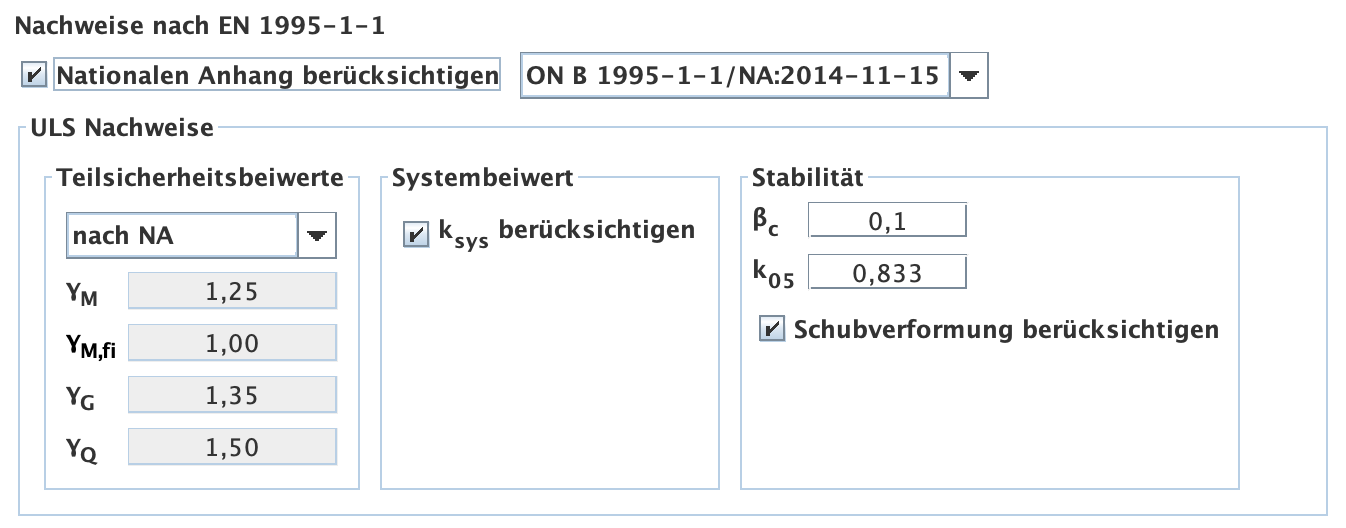Image resolution: width=1346 pixels, height=528 pixels.
Task: Expand the Teilsicherheitsbeiwerte dropdown arrow
Action: pos(317,236)
